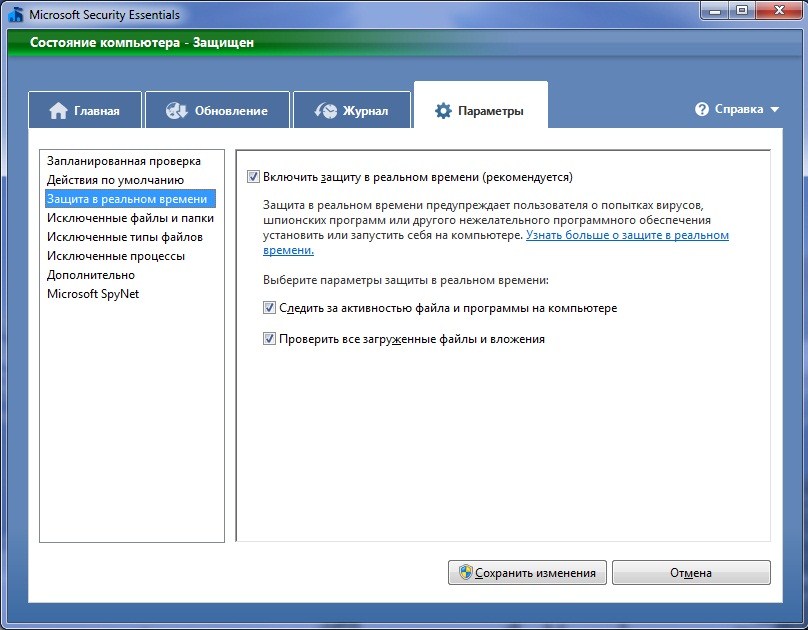This screenshot has width=808, height=630.
Task: Uncheck Следить за активностью файла checkbox
Action: tap(269, 308)
